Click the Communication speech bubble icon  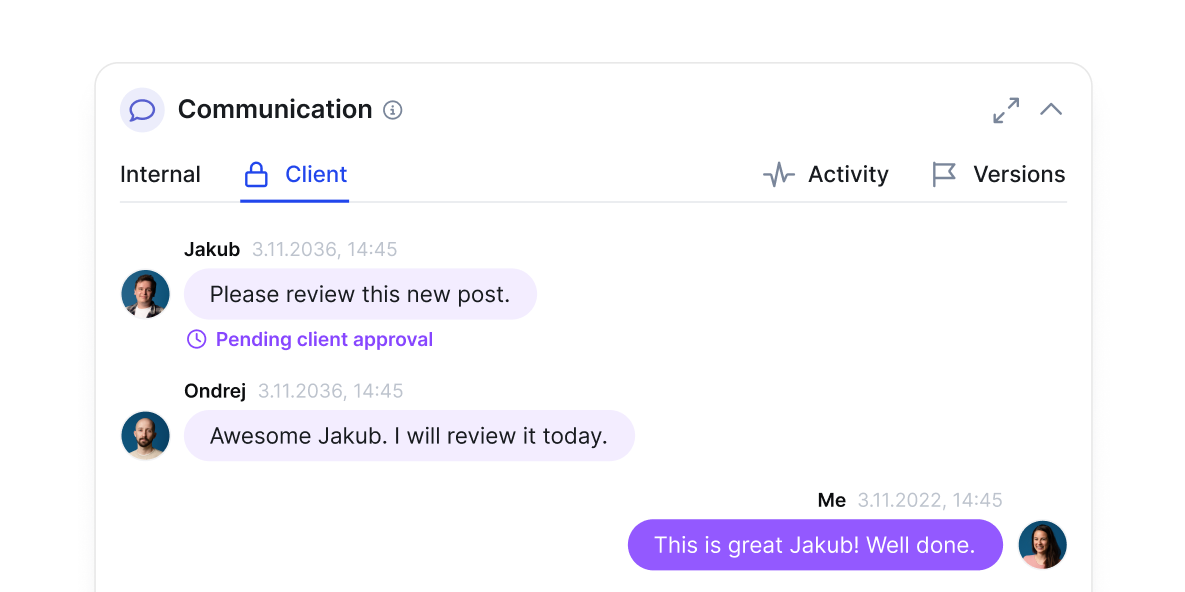point(141,110)
